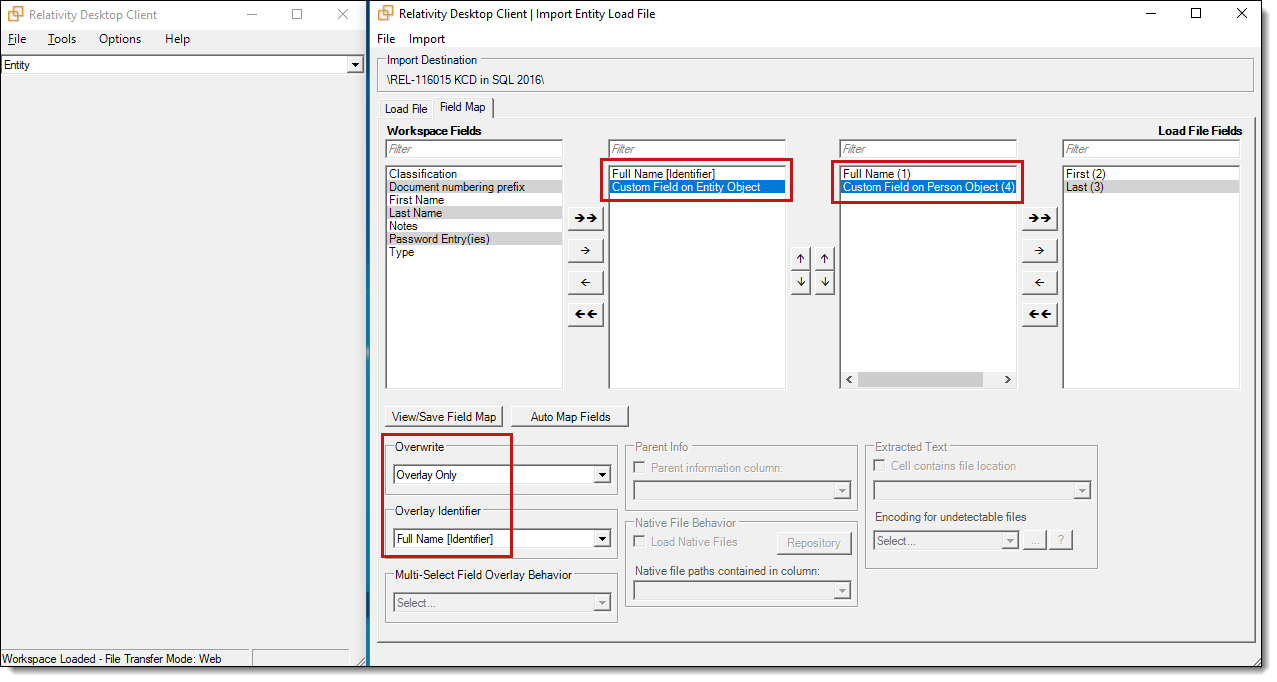The height and width of the screenshot is (682, 1277).
Task: Open the Overwrite dropdown showing Overlay Only
Action: point(601,475)
